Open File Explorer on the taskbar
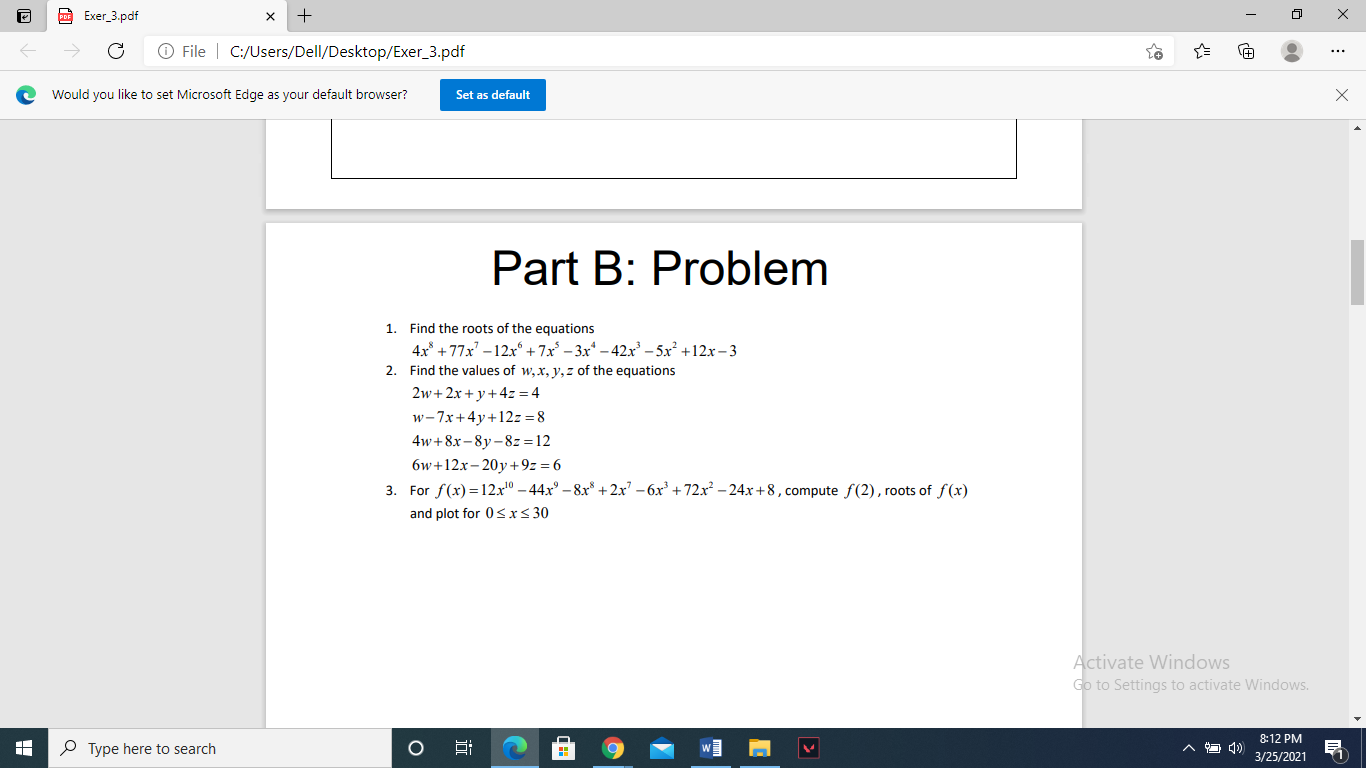Viewport: 1366px width, 768px height. click(x=759, y=747)
